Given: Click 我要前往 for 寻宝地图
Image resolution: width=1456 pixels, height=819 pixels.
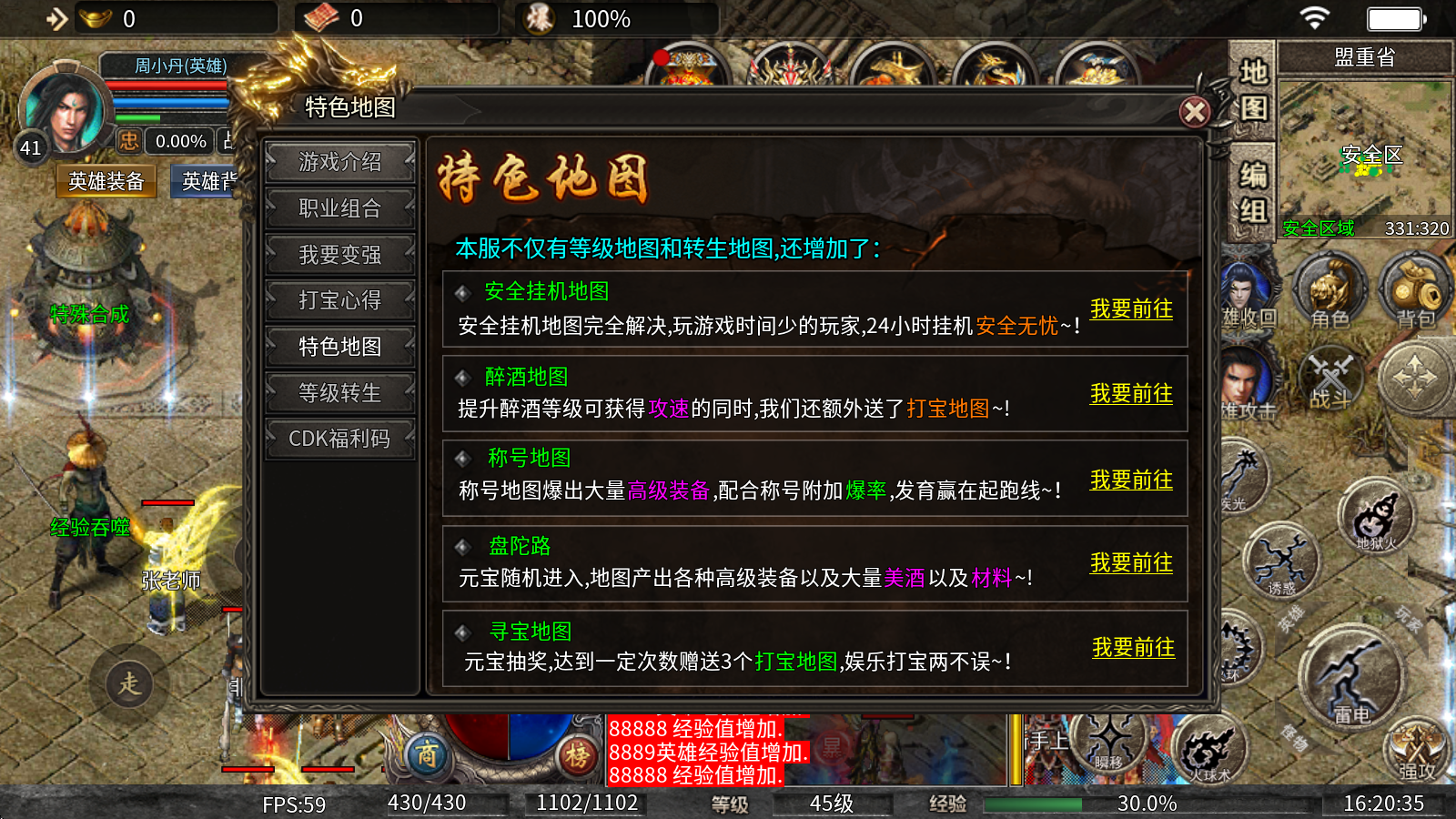Looking at the screenshot, I should (1133, 648).
